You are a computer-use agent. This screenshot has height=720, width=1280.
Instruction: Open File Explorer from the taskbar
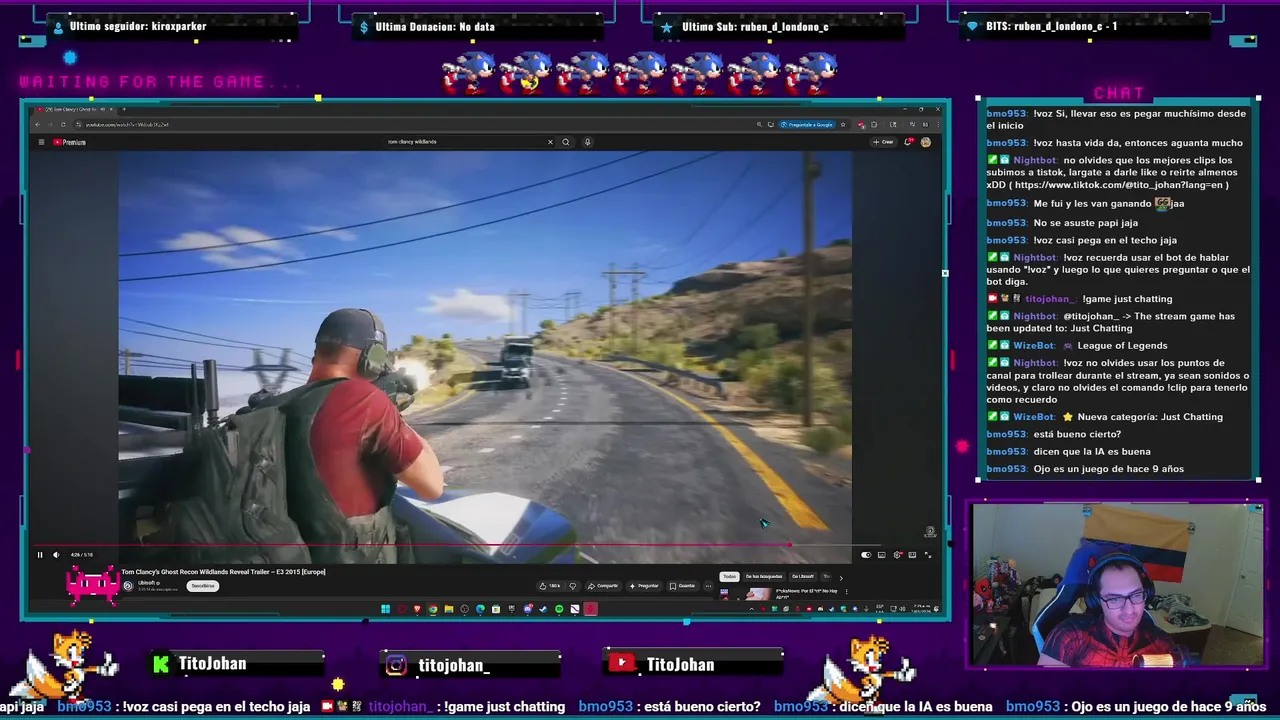click(449, 609)
